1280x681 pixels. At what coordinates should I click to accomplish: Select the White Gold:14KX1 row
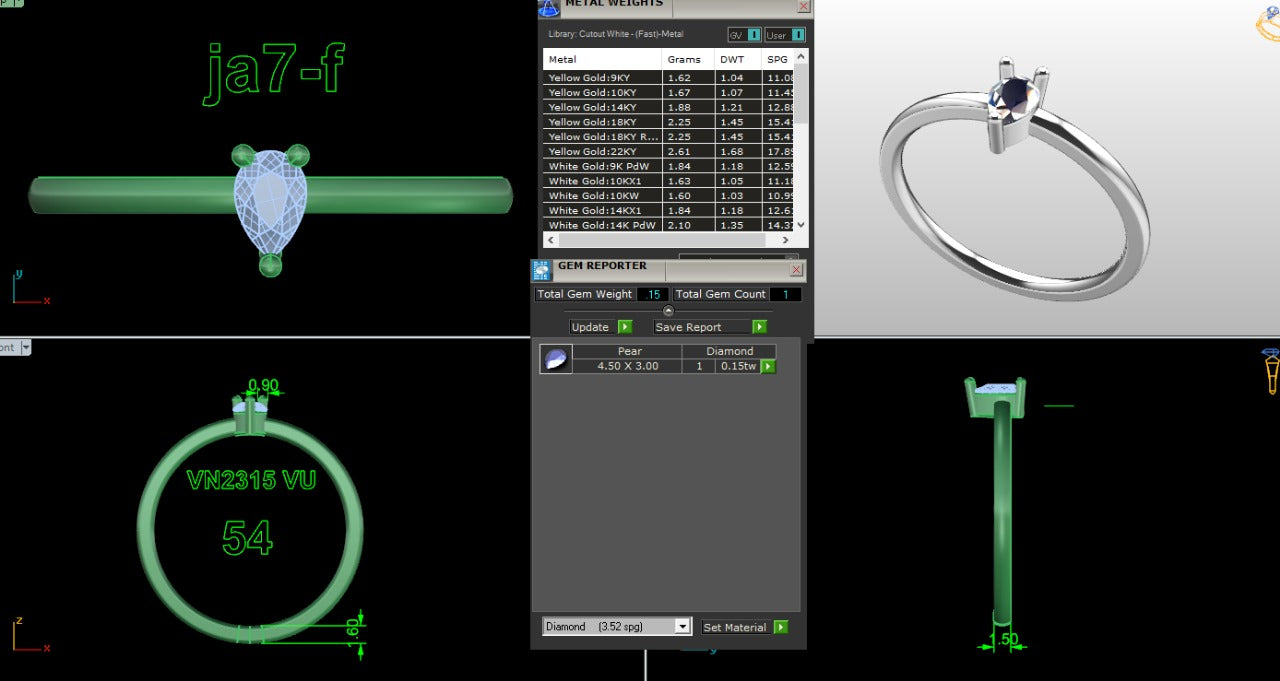[x=668, y=211]
